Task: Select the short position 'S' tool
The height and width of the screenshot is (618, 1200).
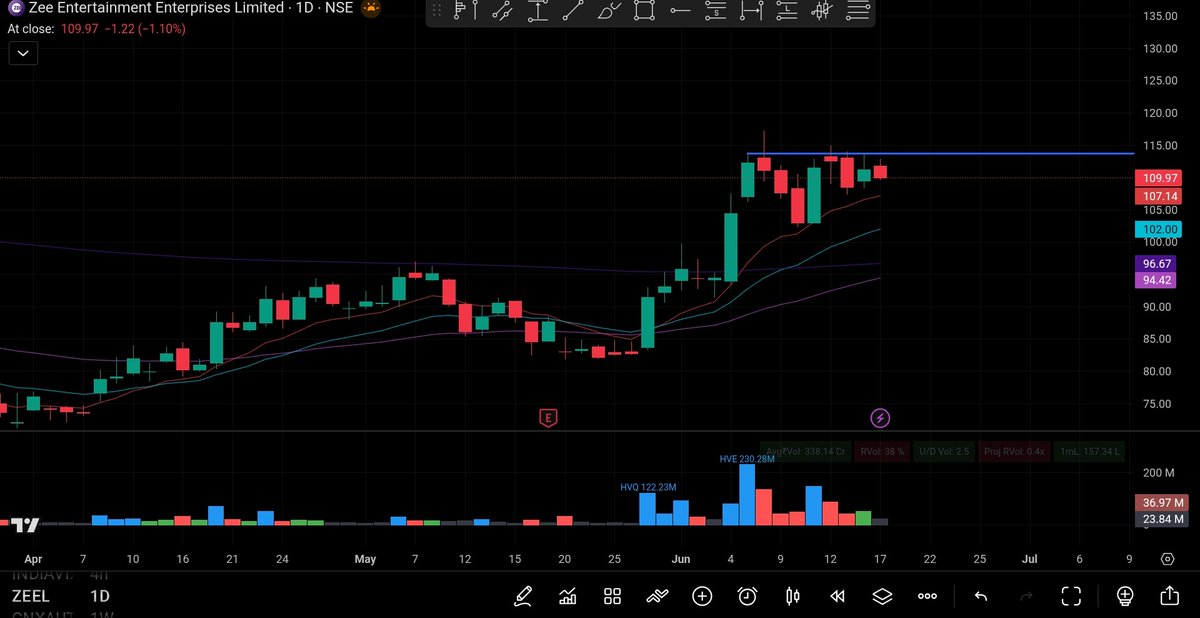Action: [x=715, y=12]
